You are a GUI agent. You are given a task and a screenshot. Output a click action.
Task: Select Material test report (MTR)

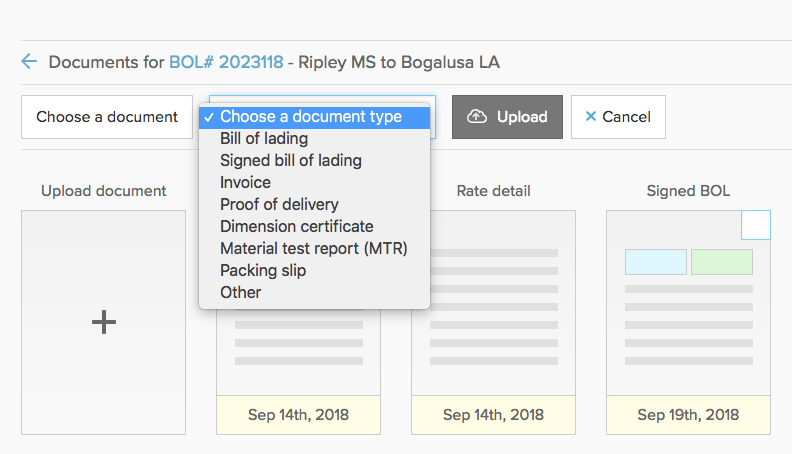pos(314,248)
